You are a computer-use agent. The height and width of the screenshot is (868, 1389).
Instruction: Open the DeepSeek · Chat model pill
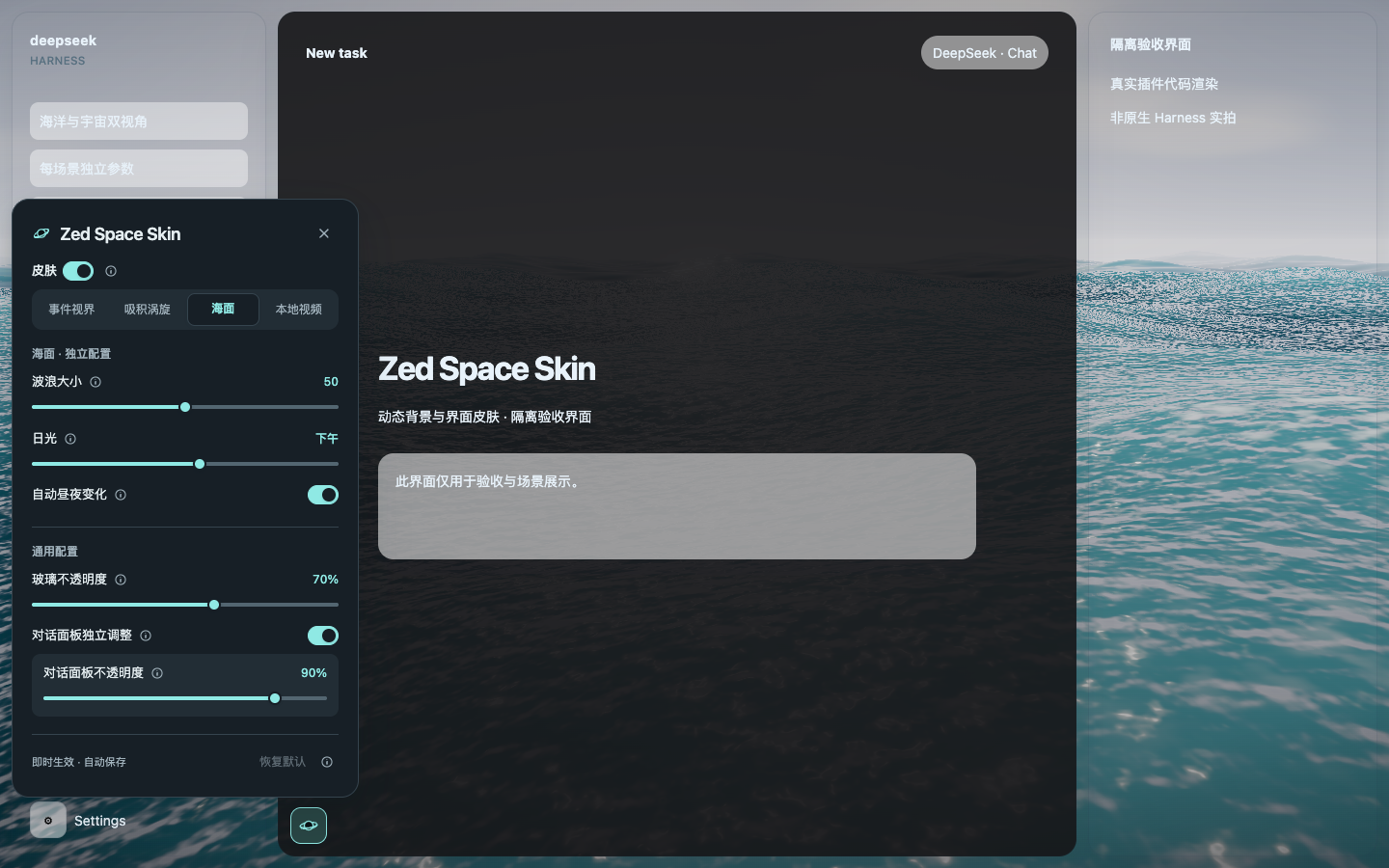(985, 53)
